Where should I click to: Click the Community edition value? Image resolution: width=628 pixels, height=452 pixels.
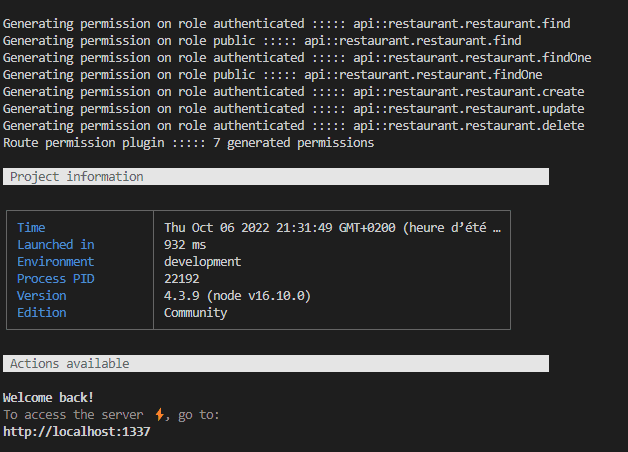pyautogui.click(x=195, y=313)
